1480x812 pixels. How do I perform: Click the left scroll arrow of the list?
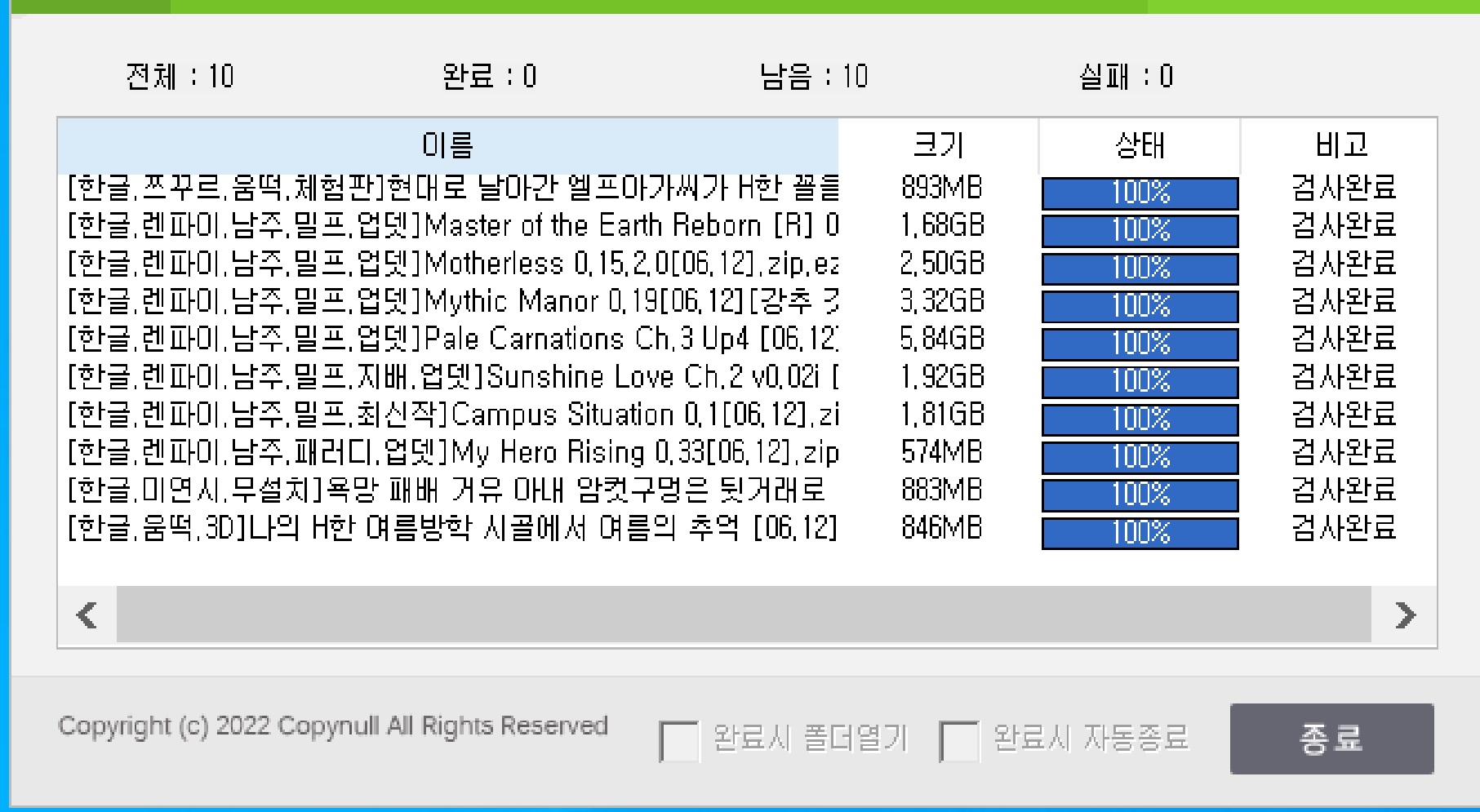tap(87, 615)
